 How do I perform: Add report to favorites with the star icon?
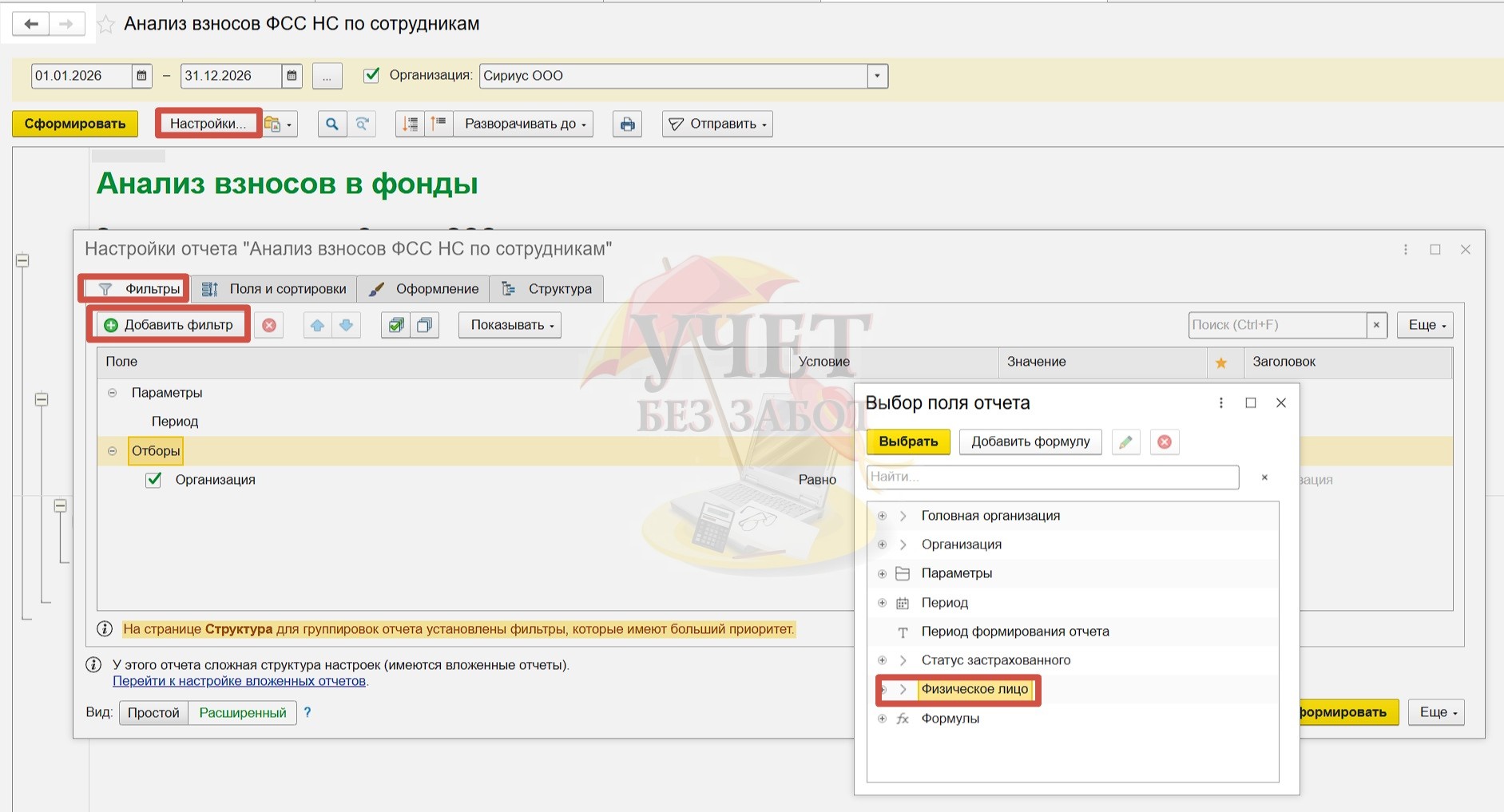[x=105, y=25]
